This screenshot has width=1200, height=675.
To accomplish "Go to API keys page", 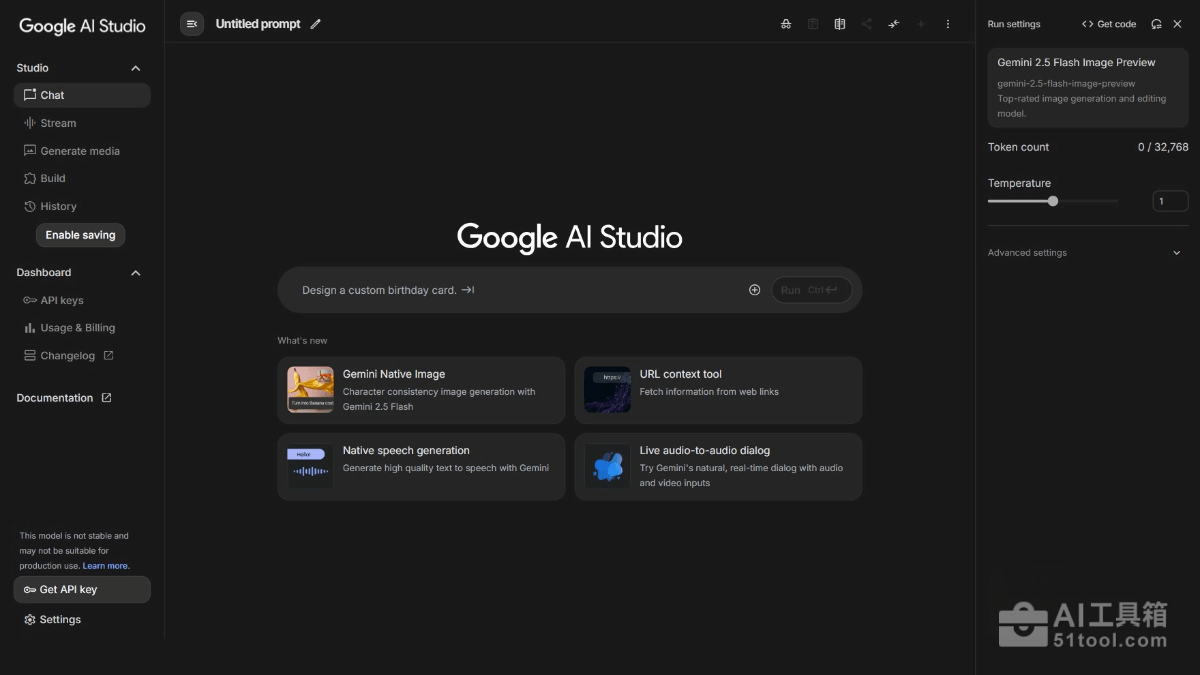I will 61,300.
